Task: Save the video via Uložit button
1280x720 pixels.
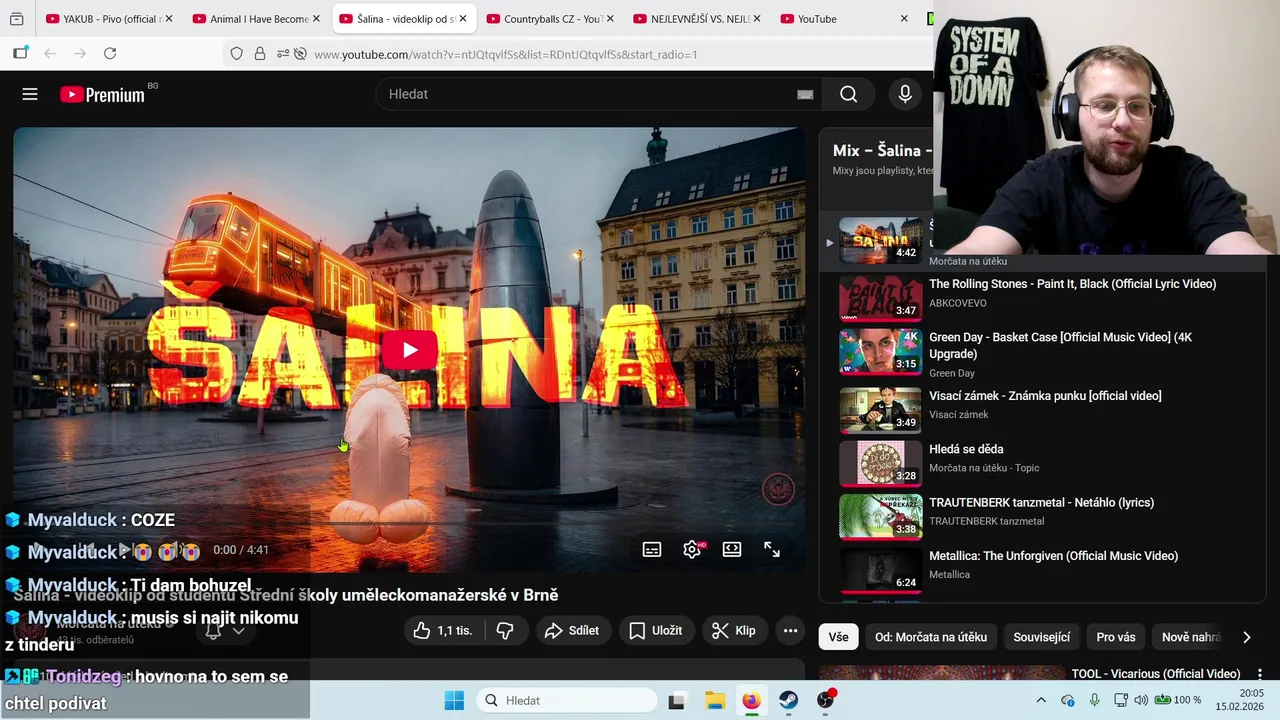Action: point(656,630)
